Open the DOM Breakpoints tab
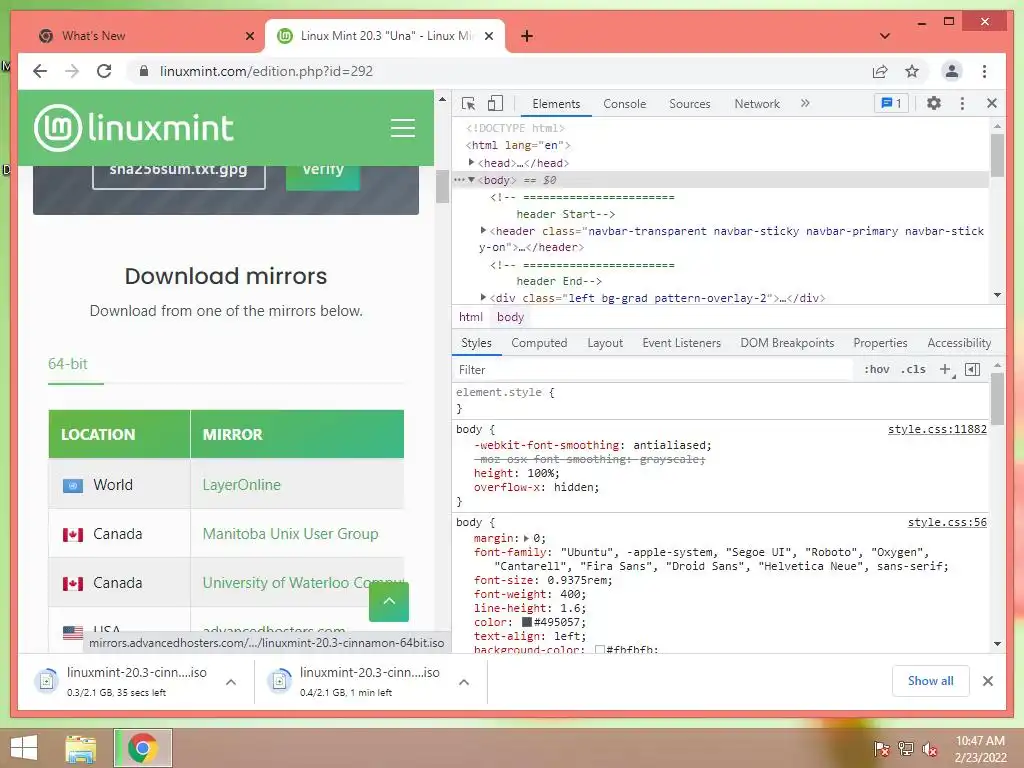This screenshot has height=768, width=1024. tap(787, 343)
